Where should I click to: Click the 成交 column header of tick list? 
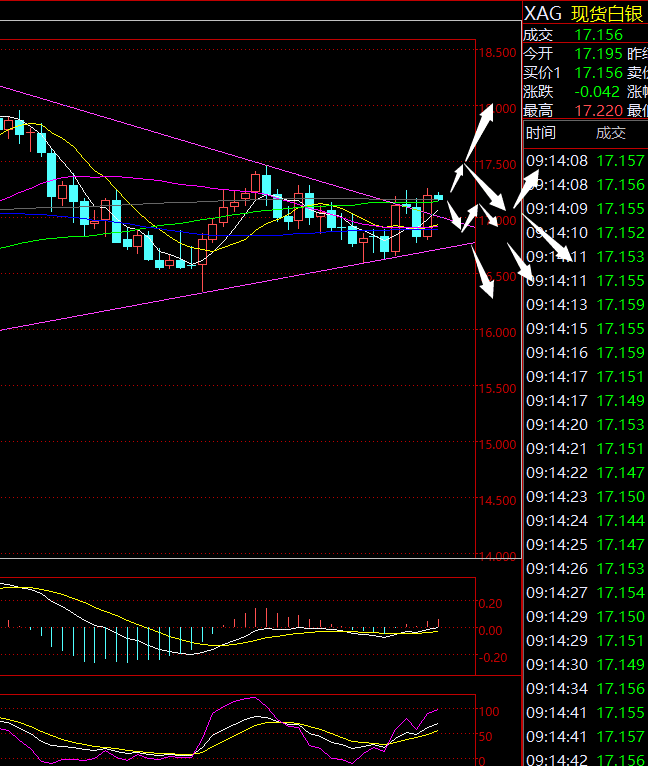[611, 133]
